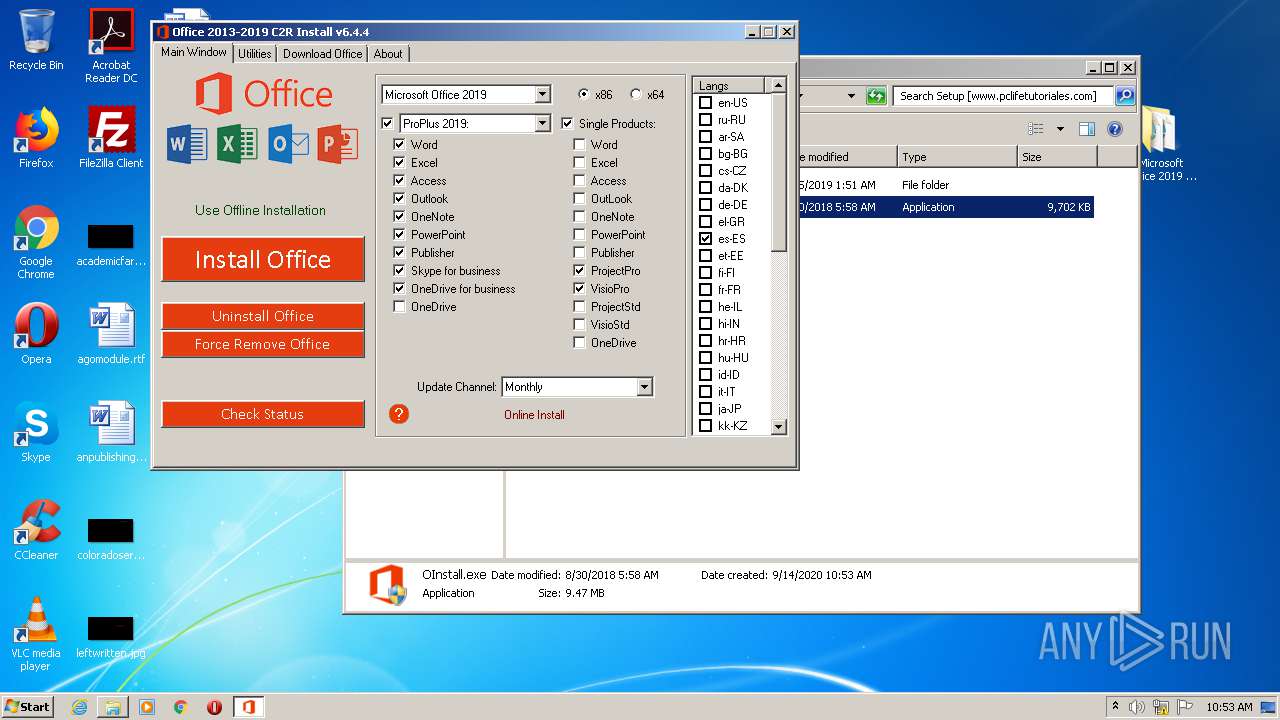Switch to the Main Window tab
Image resolution: width=1280 pixels, height=720 pixels.
pos(194,52)
